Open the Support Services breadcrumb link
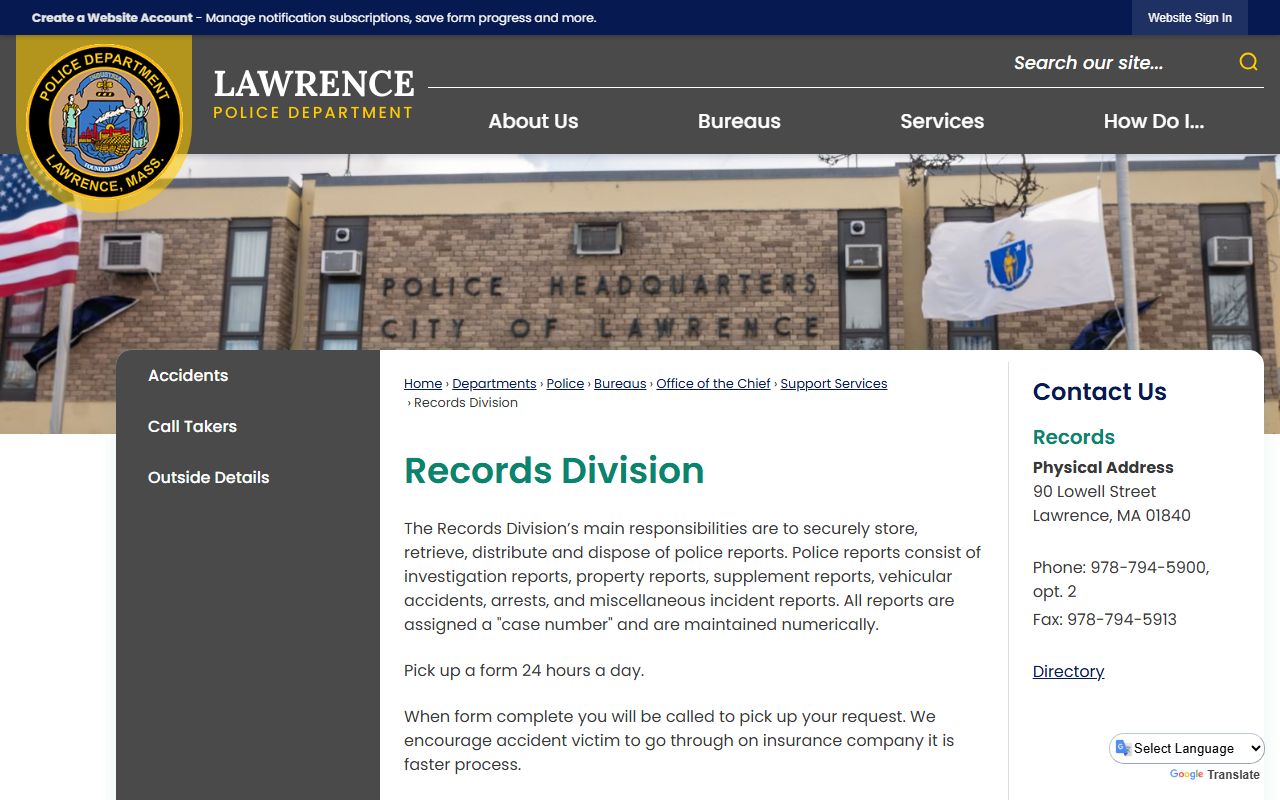The width and height of the screenshot is (1280, 800). (834, 384)
